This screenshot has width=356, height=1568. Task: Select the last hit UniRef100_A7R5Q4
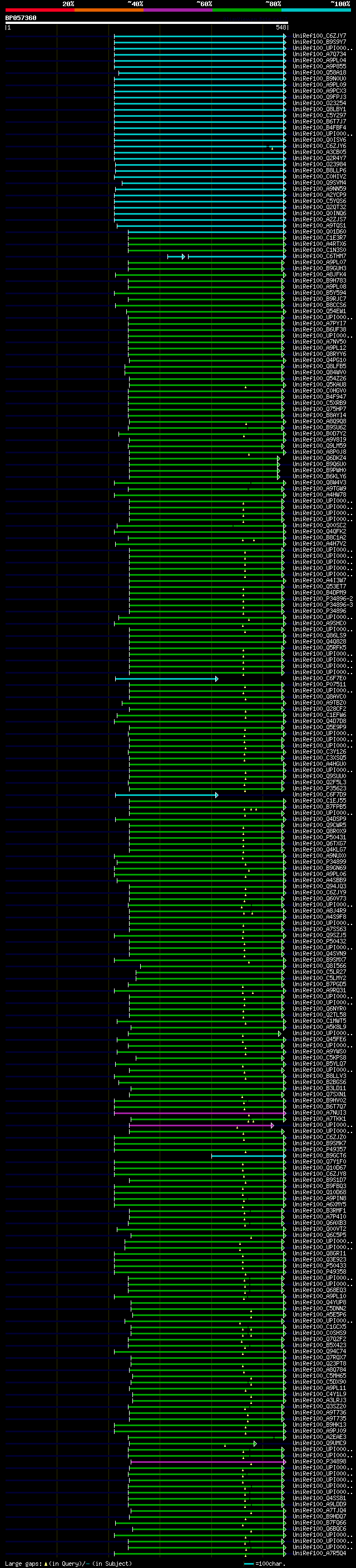319,1553
